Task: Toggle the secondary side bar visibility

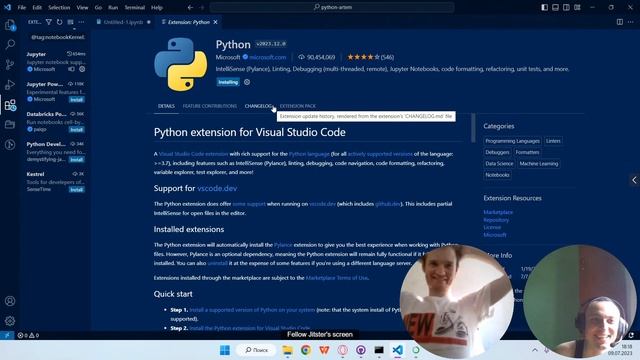Action: (566, 7)
